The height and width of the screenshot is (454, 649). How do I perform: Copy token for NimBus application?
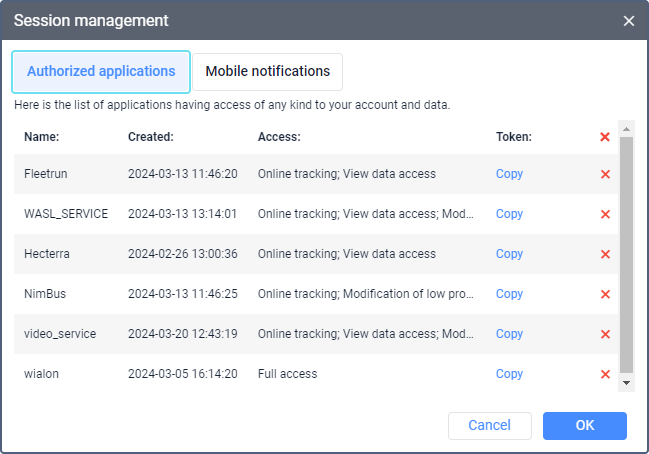click(x=509, y=294)
